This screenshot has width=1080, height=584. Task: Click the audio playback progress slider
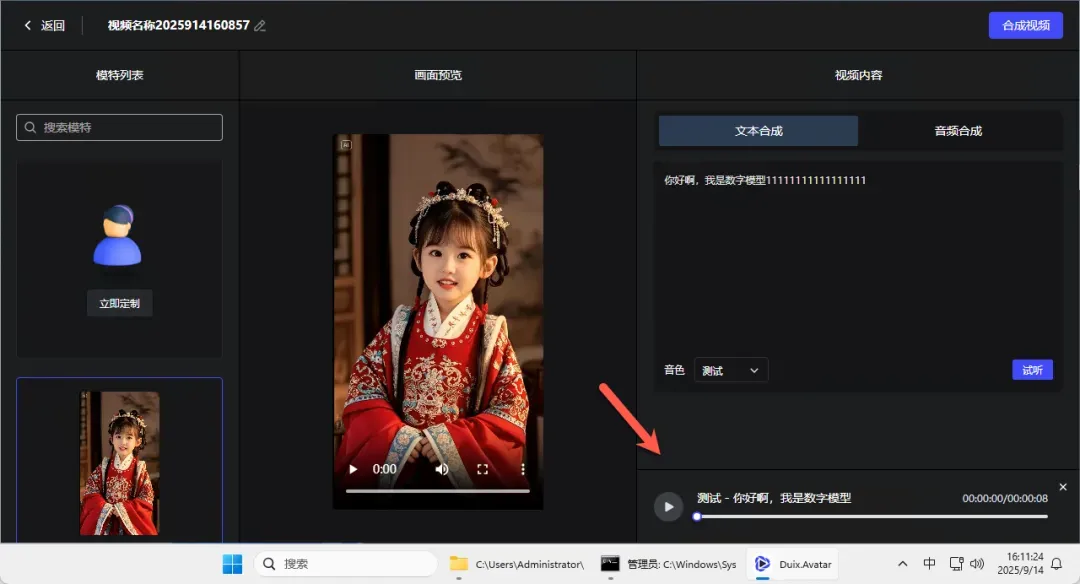[x=870, y=517]
